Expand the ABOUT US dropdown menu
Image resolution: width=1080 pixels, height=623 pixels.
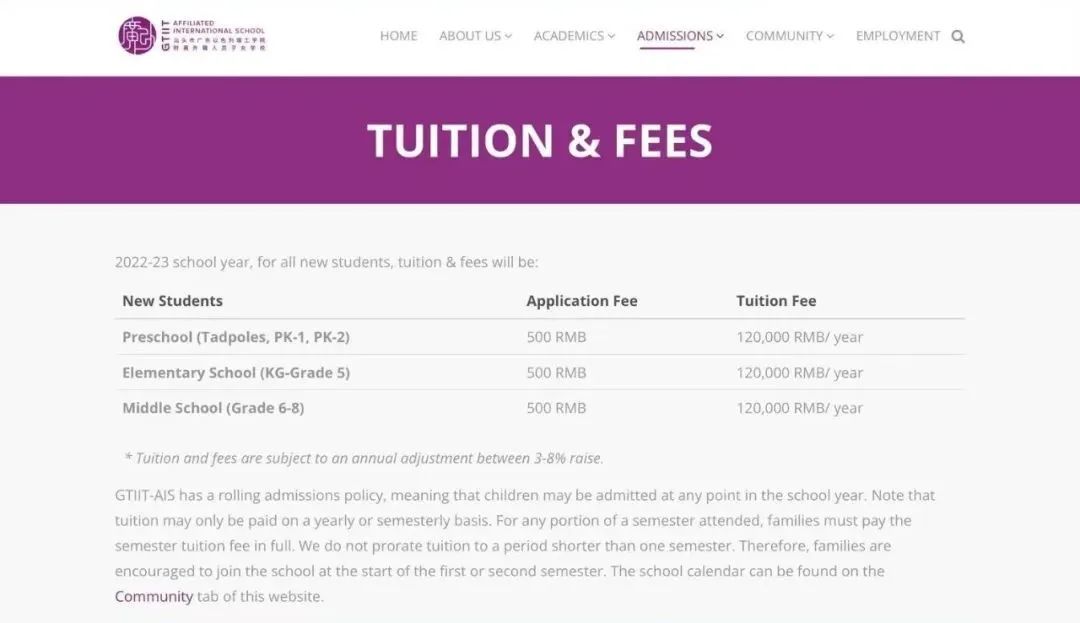(x=475, y=36)
